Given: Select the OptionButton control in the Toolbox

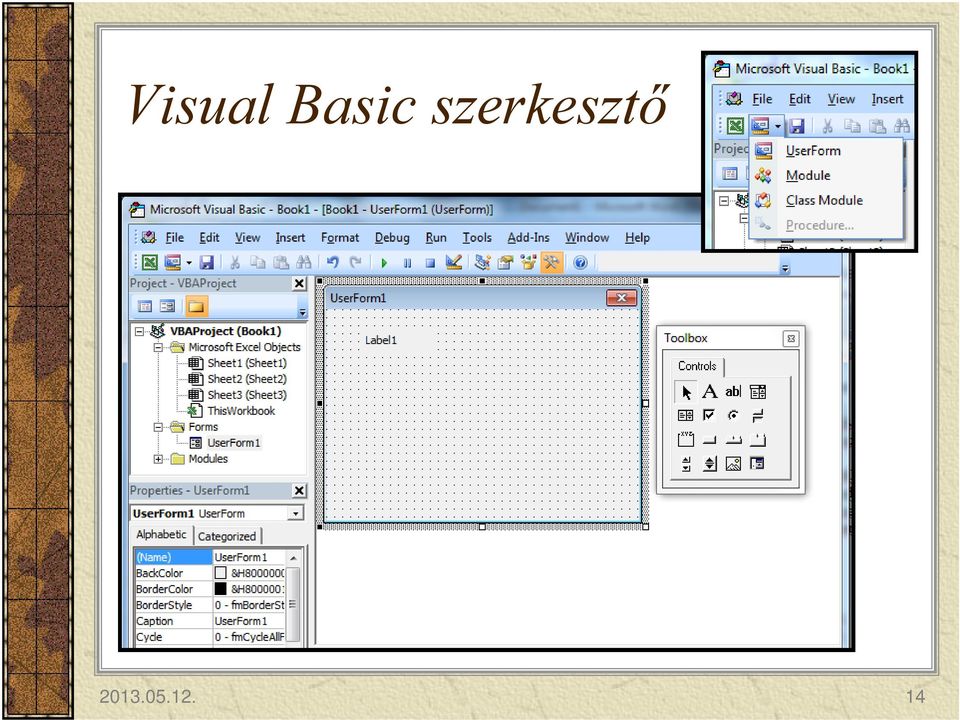Looking at the screenshot, I should tap(733, 416).
